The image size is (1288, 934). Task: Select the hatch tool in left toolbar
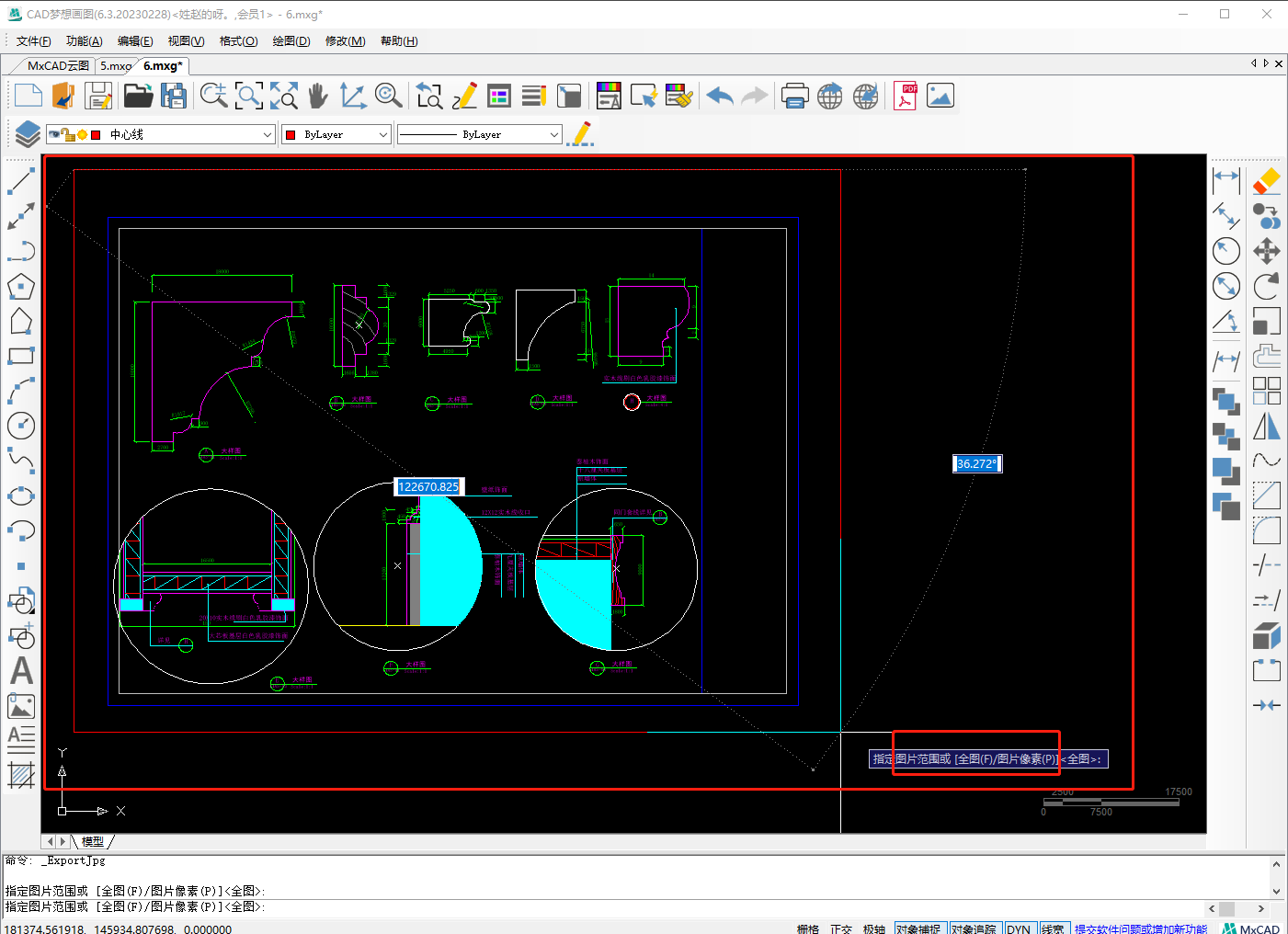[x=21, y=775]
